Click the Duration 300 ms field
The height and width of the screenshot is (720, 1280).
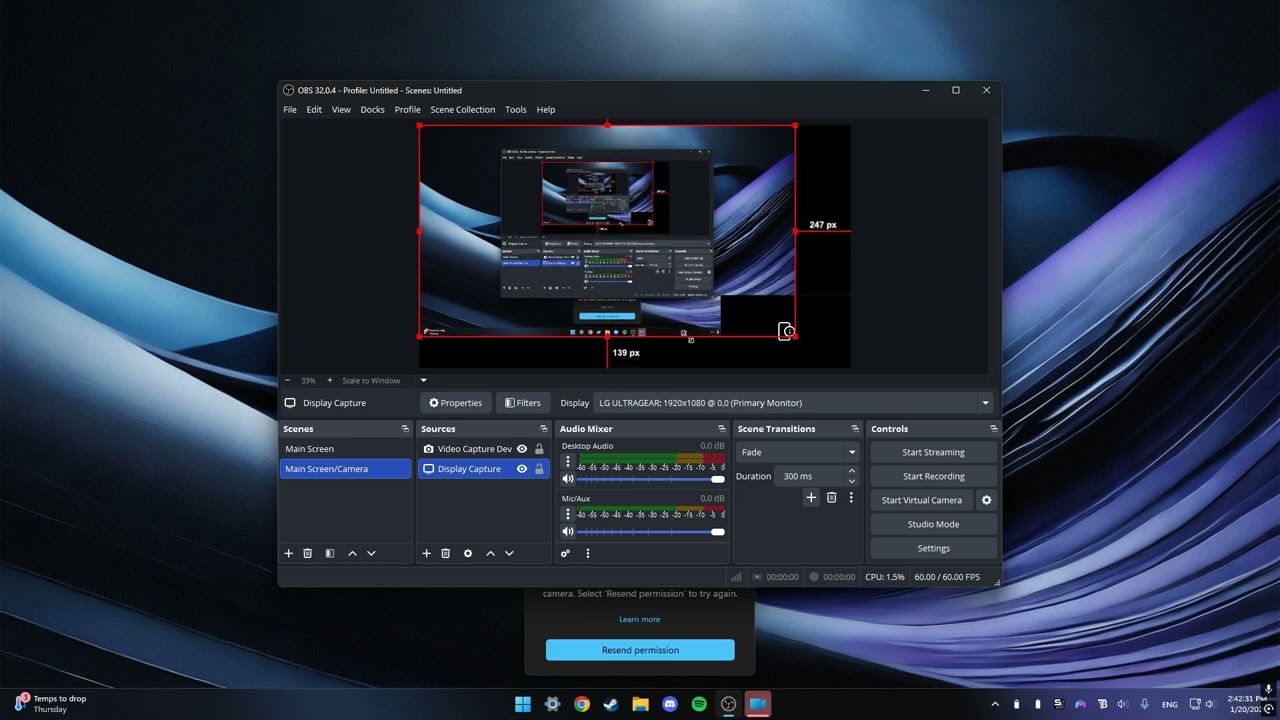[x=810, y=476]
